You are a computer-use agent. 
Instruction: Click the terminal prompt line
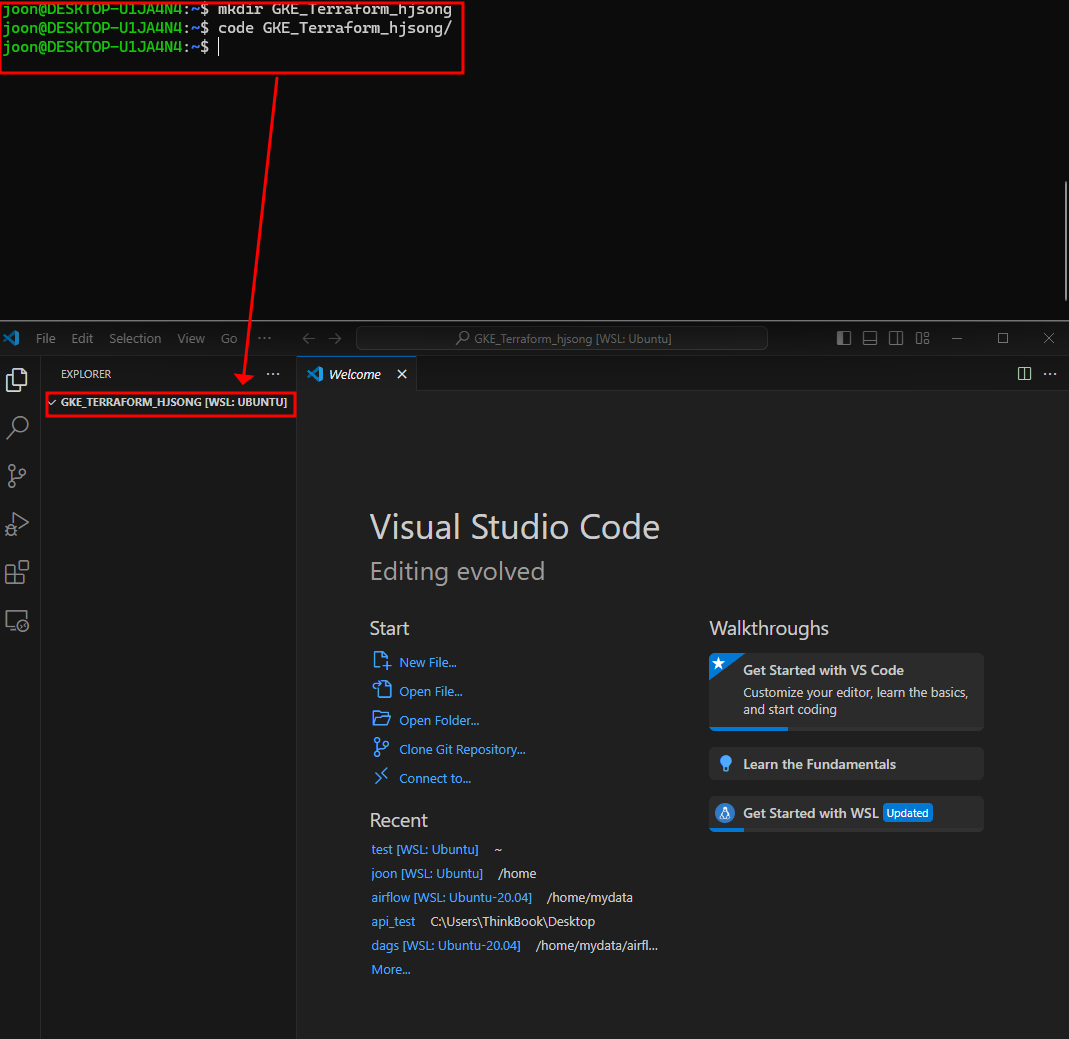[x=109, y=47]
